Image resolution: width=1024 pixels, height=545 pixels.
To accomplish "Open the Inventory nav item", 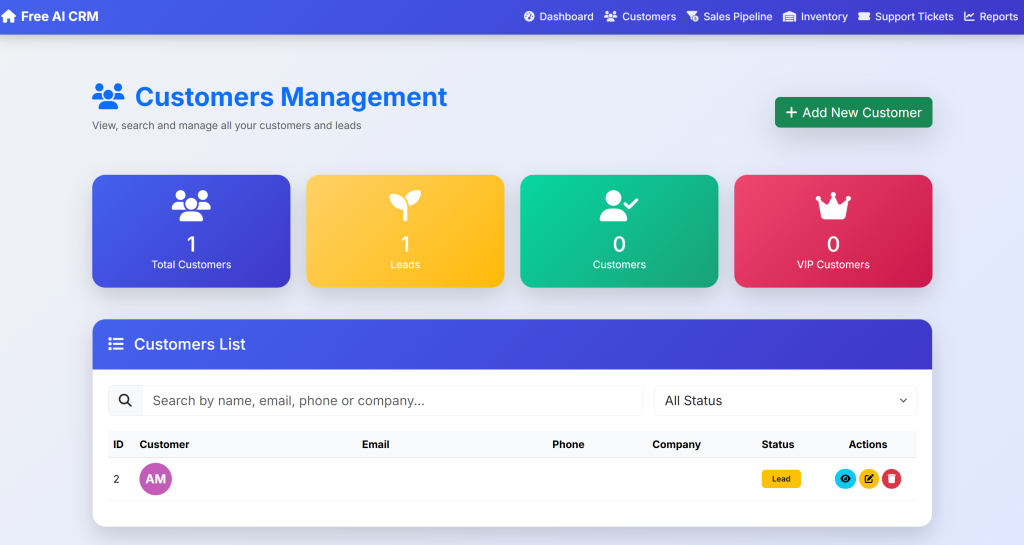I will coord(815,16).
